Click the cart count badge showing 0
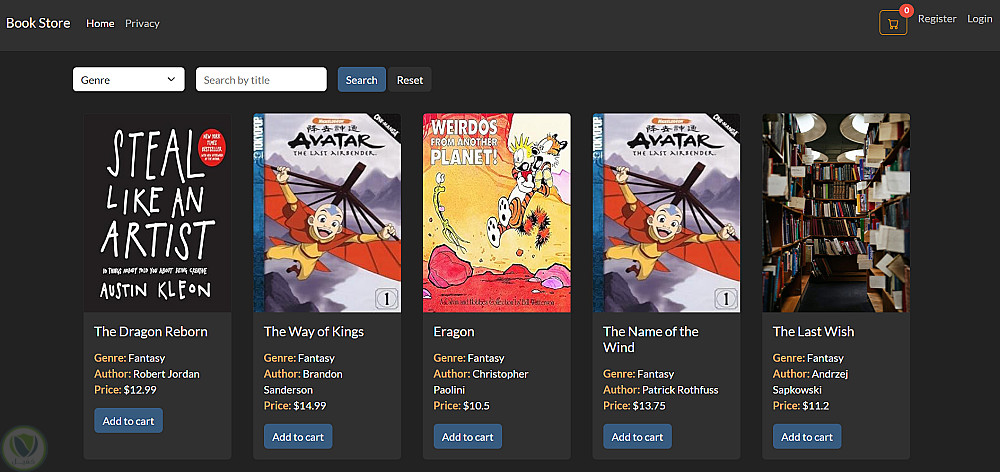 [x=906, y=11]
